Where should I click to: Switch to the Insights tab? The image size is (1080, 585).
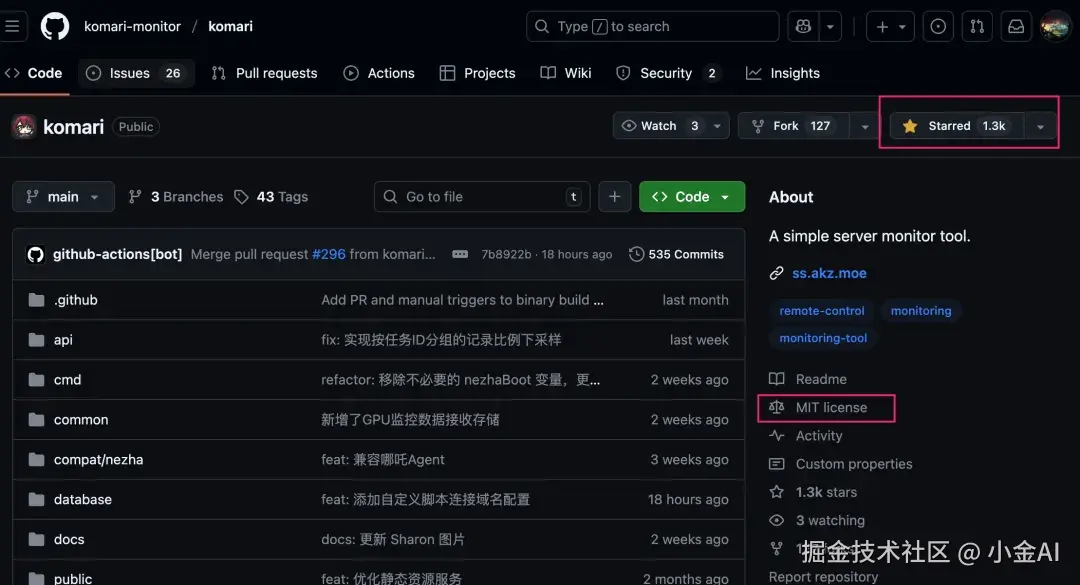(783, 73)
